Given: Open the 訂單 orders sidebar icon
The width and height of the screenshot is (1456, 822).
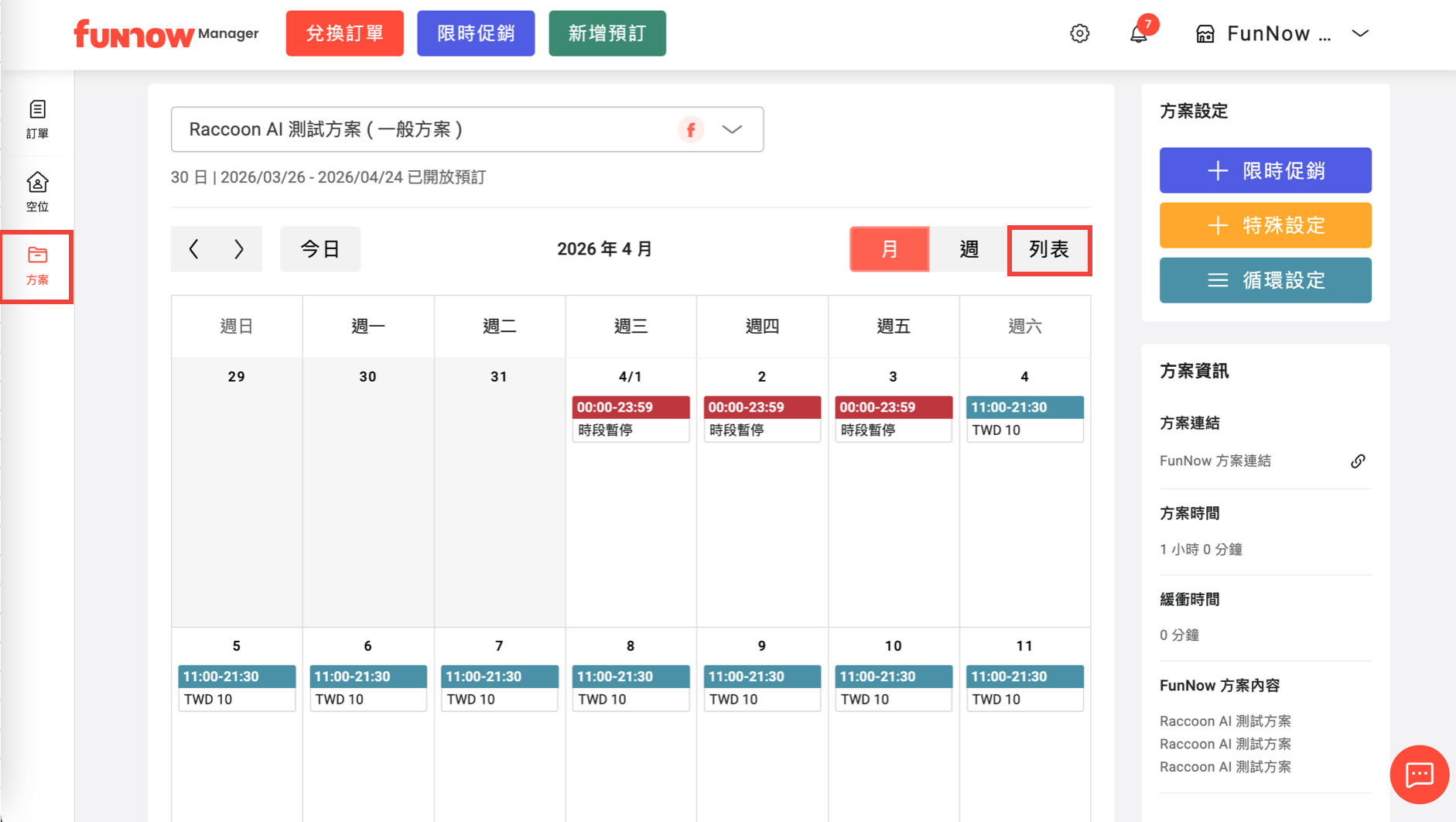Looking at the screenshot, I should click(37, 118).
